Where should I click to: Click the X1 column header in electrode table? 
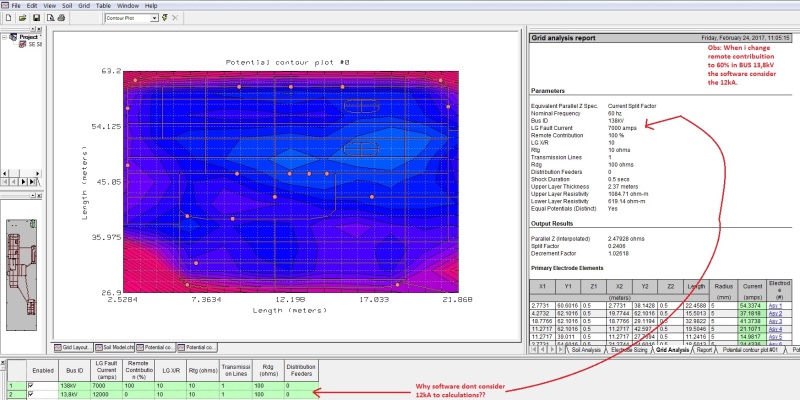point(542,287)
